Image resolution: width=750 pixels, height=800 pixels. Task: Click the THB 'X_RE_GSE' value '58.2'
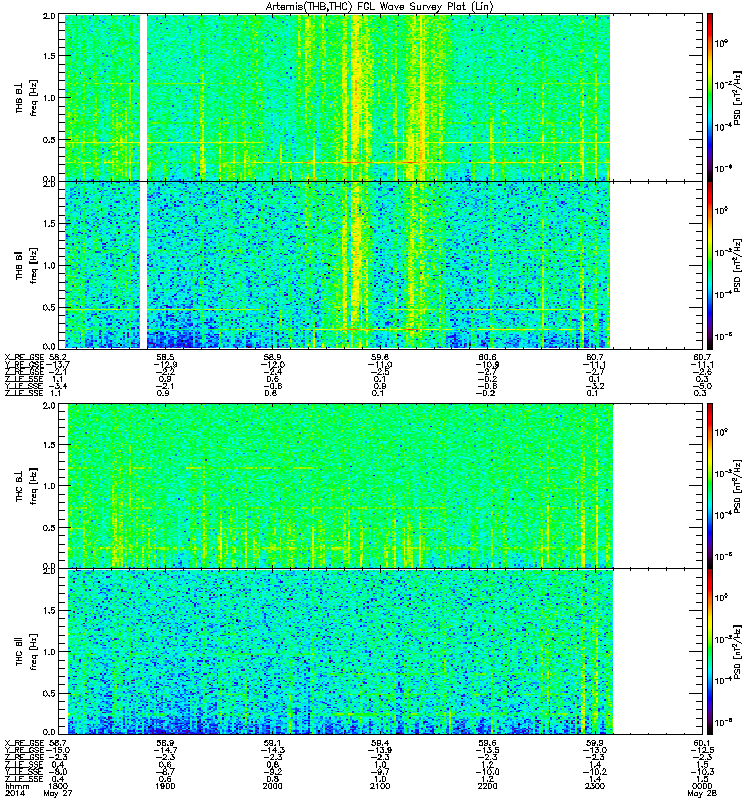pos(57,357)
